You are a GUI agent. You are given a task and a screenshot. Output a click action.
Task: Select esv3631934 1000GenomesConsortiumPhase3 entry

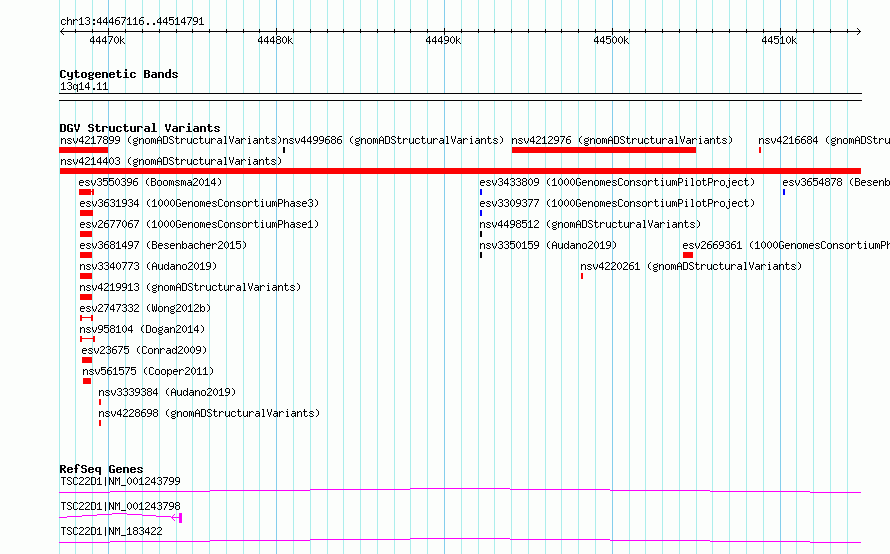(199, 203)
